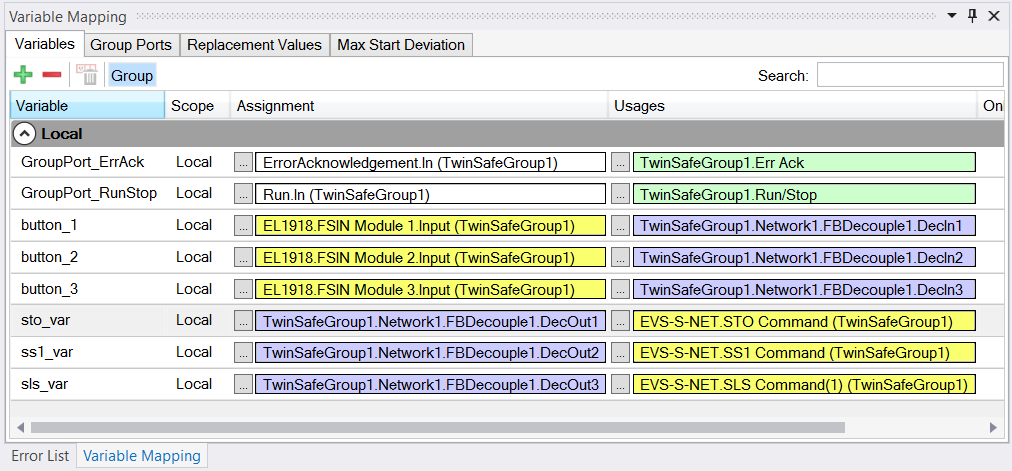This screenshot has height=471, width=1012.
Task: Select the ss1_var variable name
Action: tap(45, 352)
